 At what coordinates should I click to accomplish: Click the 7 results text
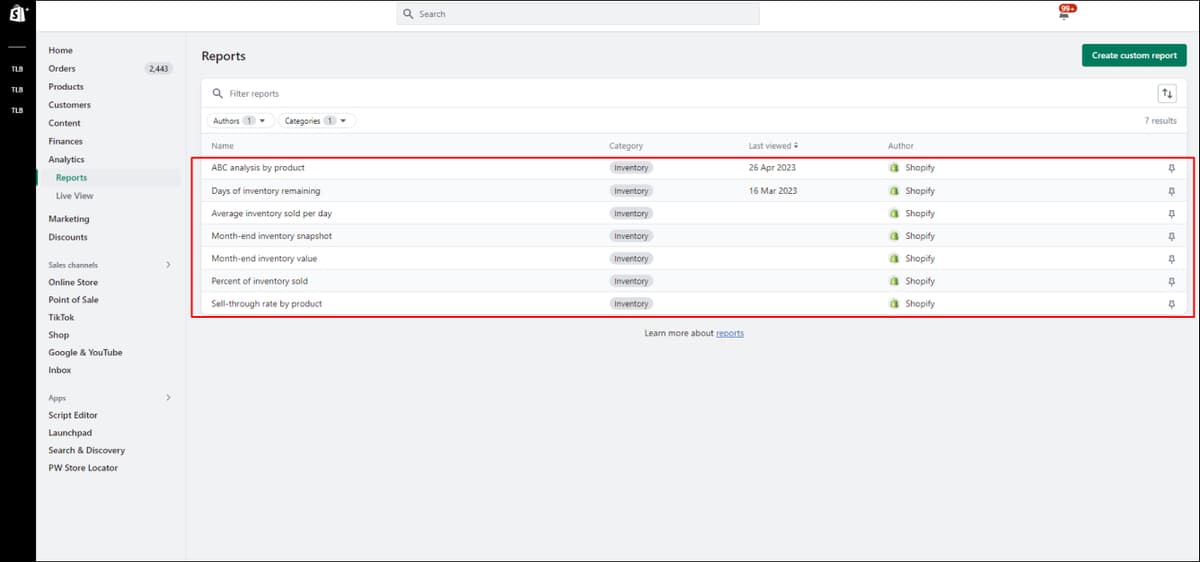pyautogui.click(x=1161, y=121)
